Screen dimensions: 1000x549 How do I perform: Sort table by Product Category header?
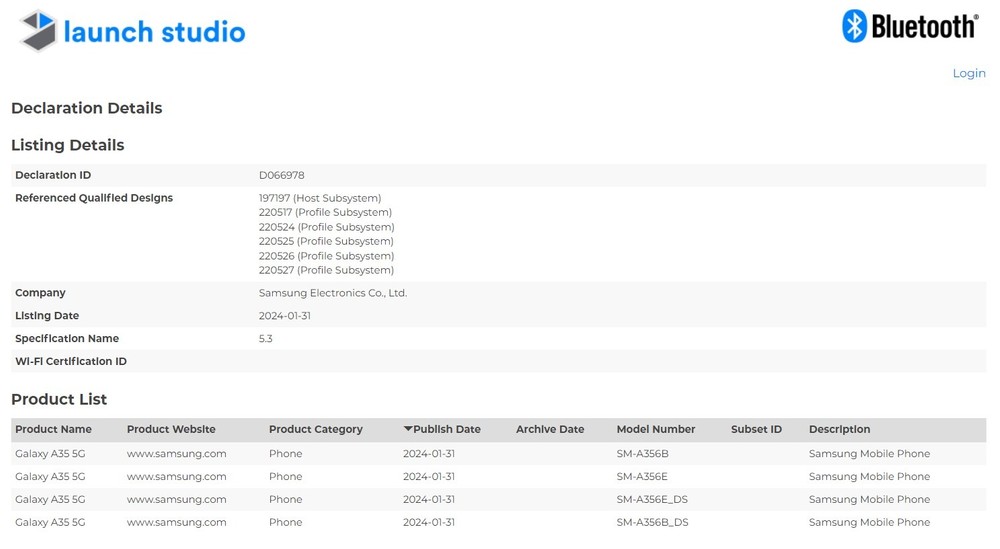315,429
